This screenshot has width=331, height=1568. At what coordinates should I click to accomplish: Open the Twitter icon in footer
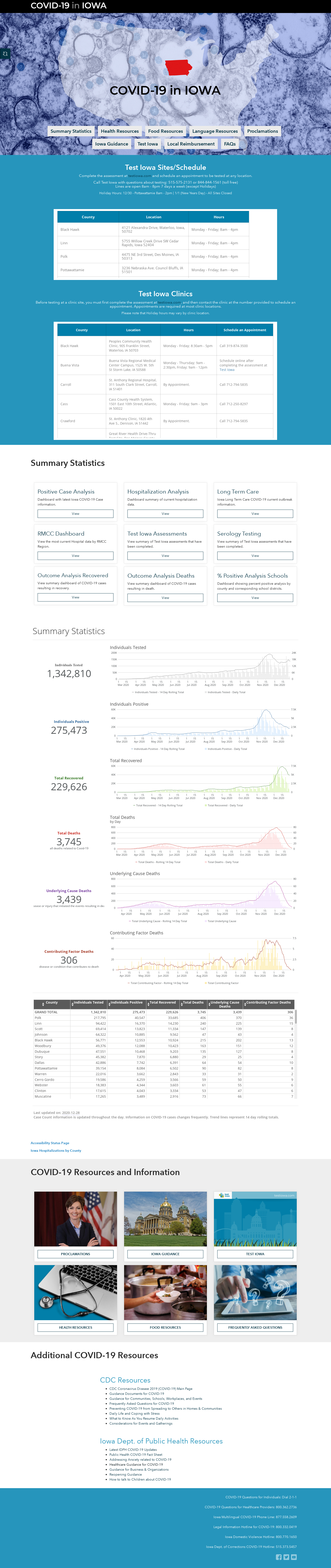tap(287, 1557)
